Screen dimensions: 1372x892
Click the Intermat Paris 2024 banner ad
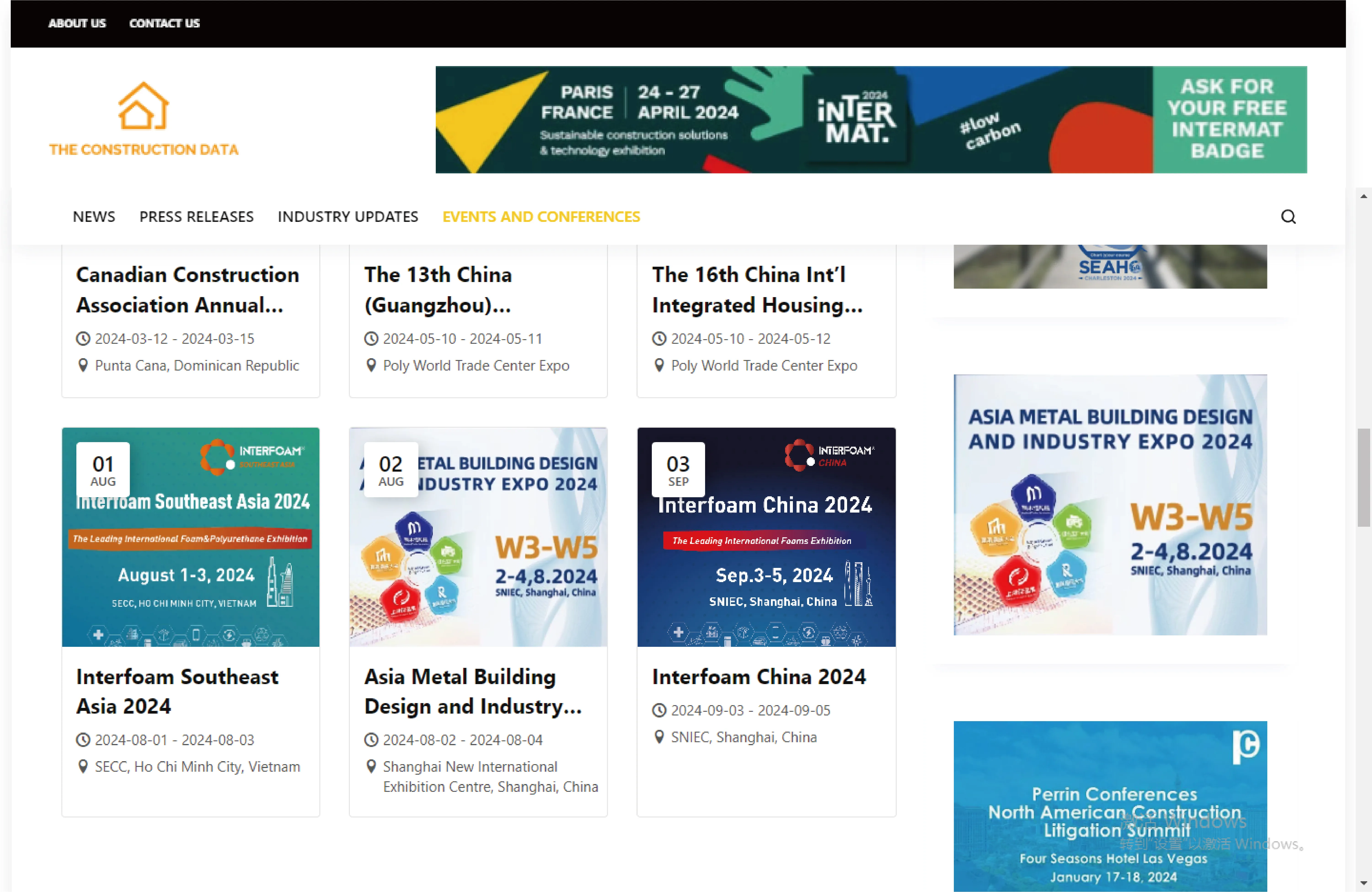tap(871, 120)
